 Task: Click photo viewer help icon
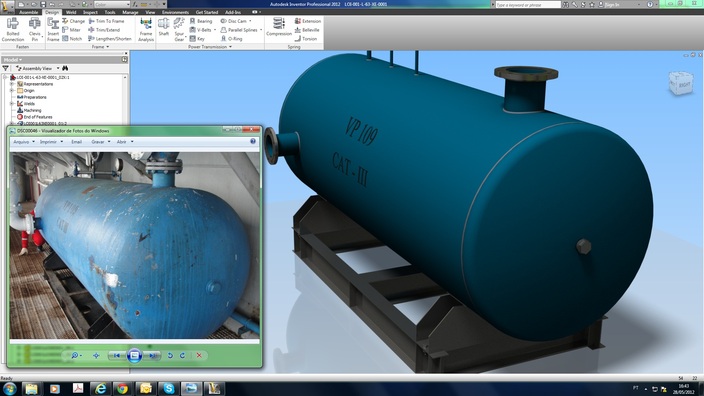pyautogui.click(x=253, y=141)
